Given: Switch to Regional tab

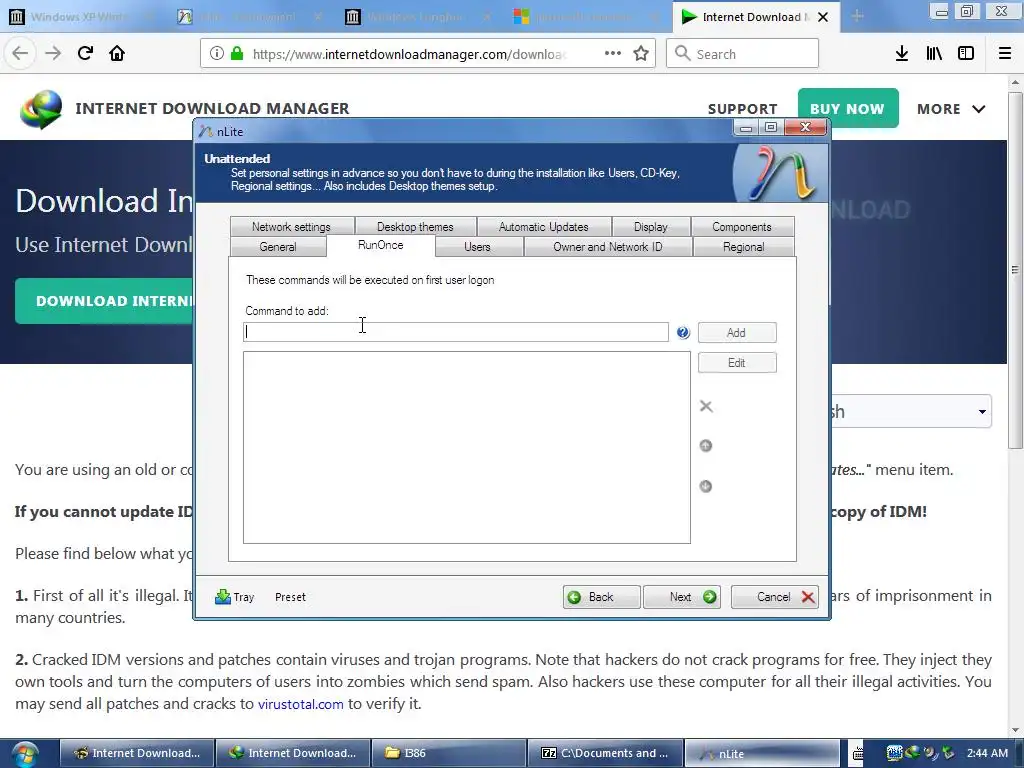Looking at the screenshot, I should (x=743, y=247).
